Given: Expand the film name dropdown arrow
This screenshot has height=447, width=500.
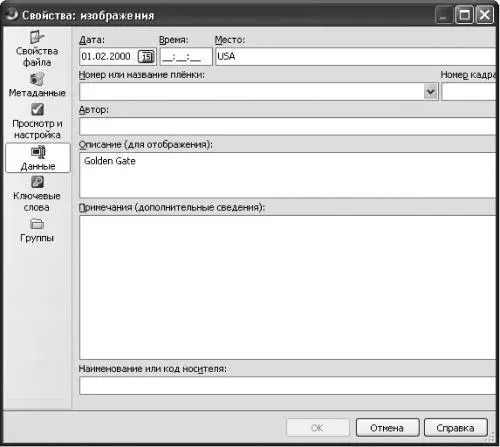Looking at the screenshot, I should coord(430,91).
